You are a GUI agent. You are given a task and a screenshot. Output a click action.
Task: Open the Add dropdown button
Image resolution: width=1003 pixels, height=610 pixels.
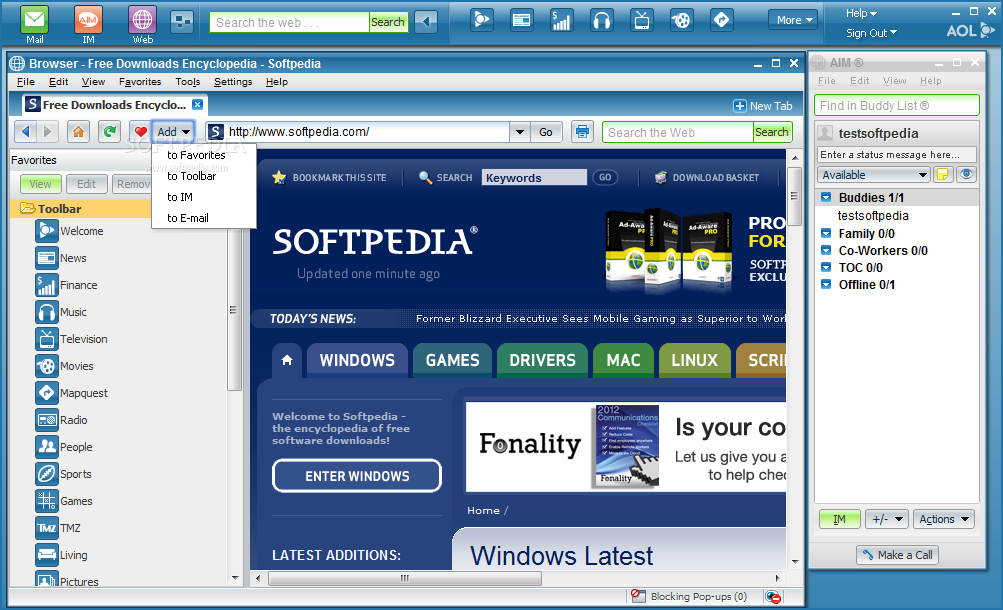click(x=173, y=132)
